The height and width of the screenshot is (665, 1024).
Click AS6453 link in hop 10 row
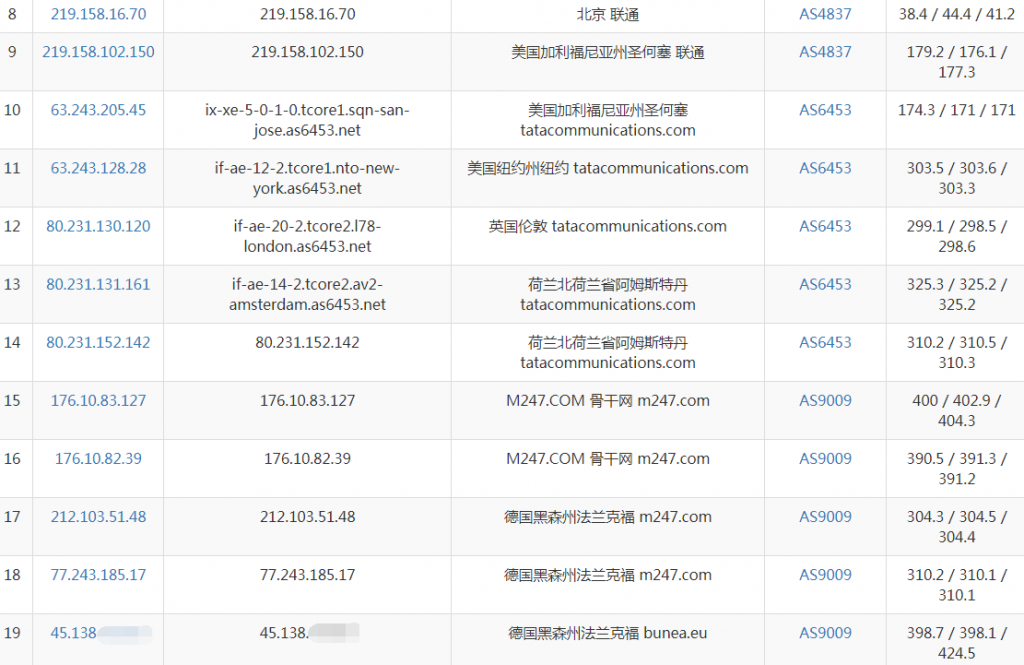coord(825,110)
